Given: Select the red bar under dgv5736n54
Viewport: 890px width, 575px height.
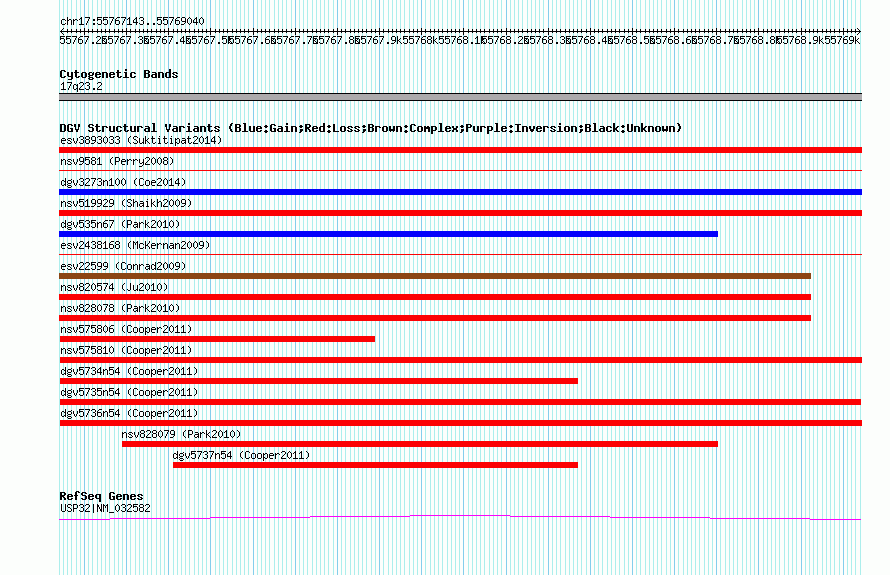Looking at the screenshot, I should 460,423.
